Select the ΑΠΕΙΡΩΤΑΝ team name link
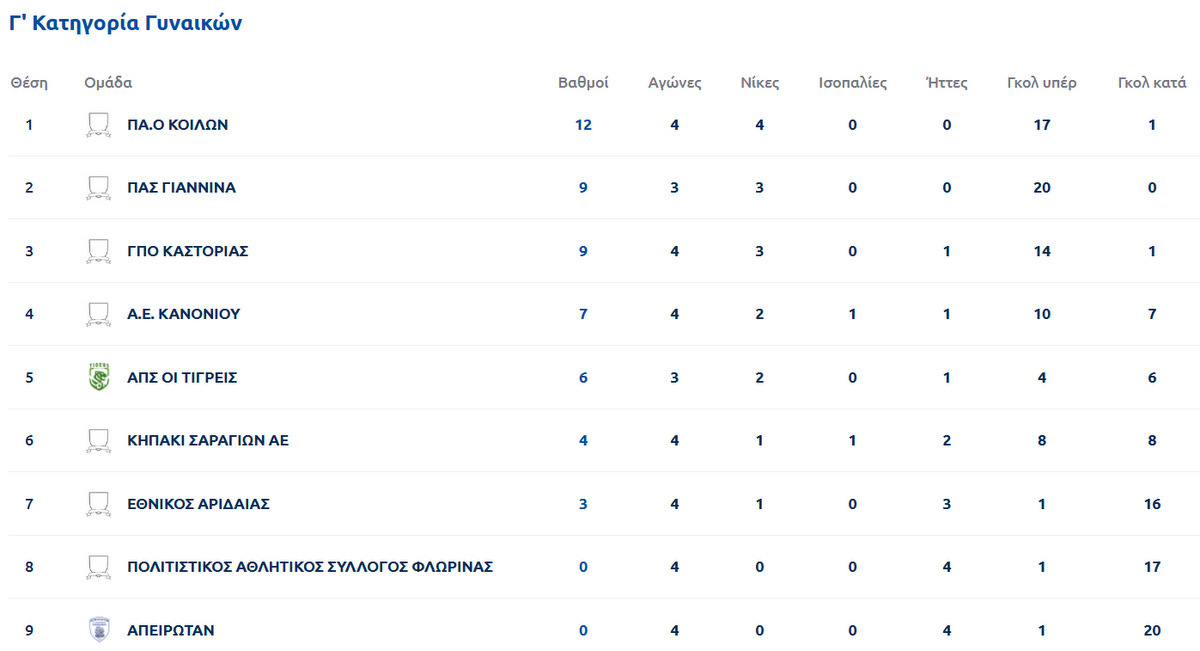Viewport: 1200px width, 651px height. coord(171,631)
